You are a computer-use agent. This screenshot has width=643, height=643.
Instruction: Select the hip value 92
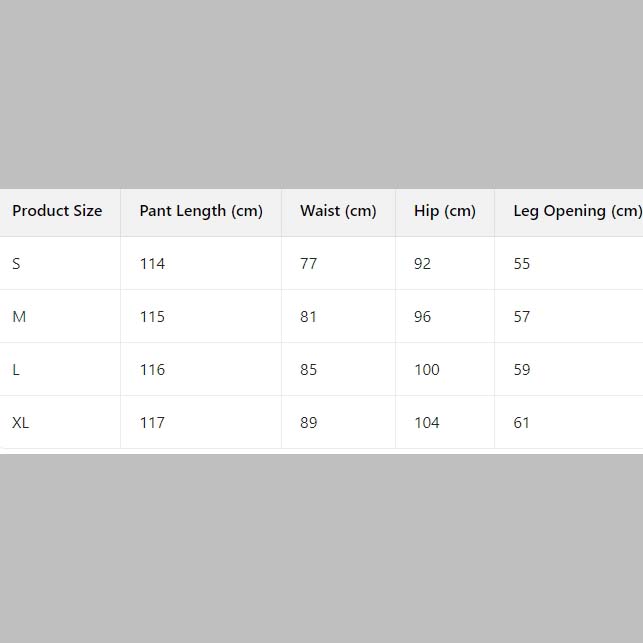click(x=423, y=264)
